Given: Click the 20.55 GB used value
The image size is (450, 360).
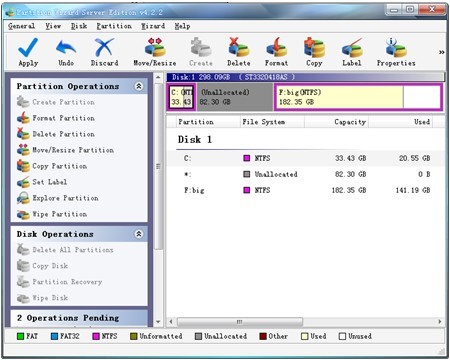Looking at the screenshot, I should [x=415, y=158].
